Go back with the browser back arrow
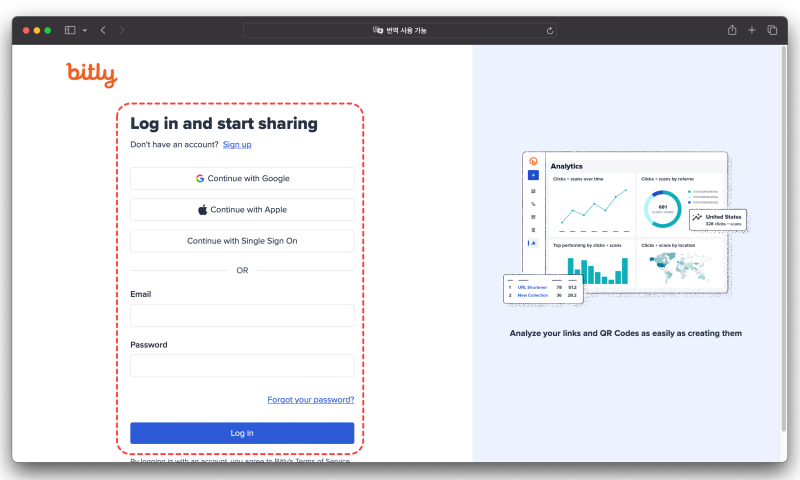800x480 pixels. (x=103, y=30)
